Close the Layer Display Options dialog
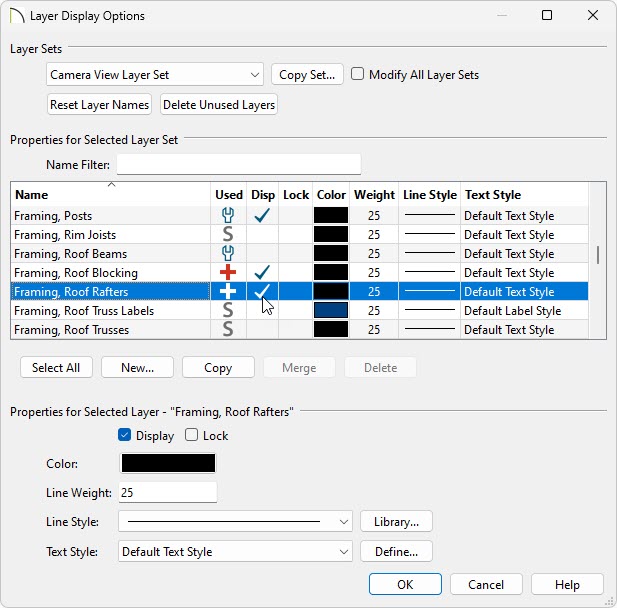 (593, 15)
